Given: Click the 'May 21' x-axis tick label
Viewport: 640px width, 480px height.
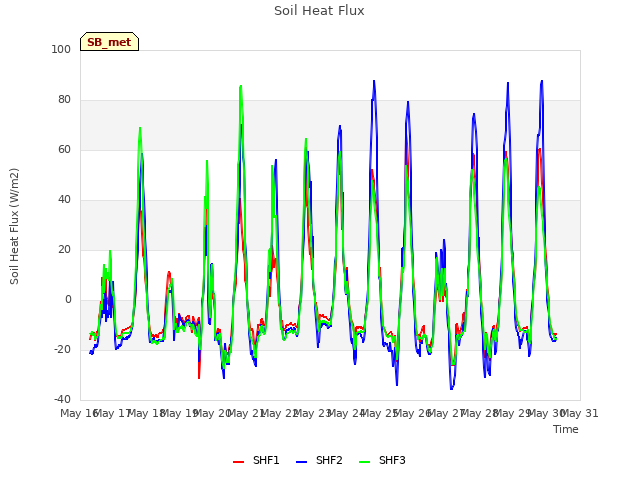Looking at the screenshot, I should pyautogui.click(x=246, y=413).
